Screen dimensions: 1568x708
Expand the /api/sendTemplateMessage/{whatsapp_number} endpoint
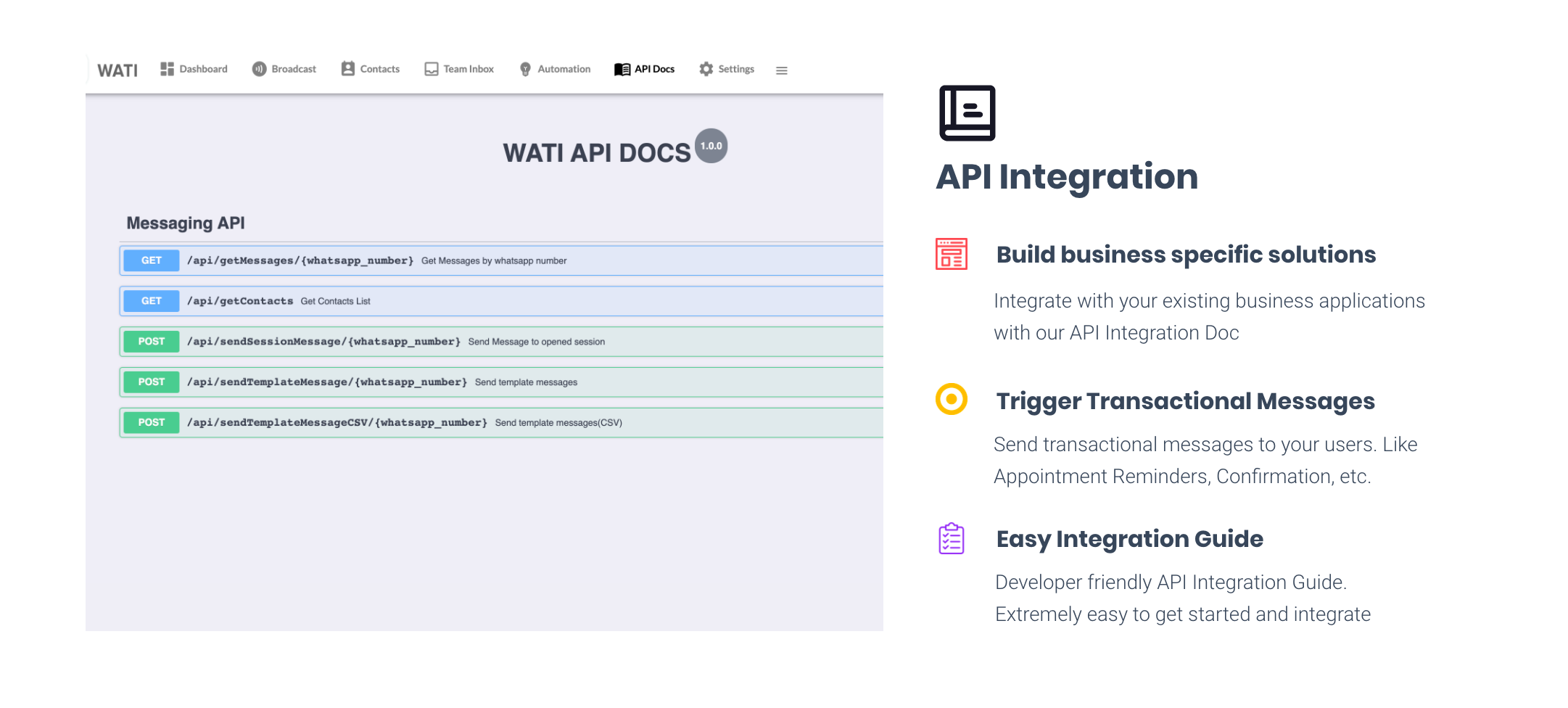[501, 382]
